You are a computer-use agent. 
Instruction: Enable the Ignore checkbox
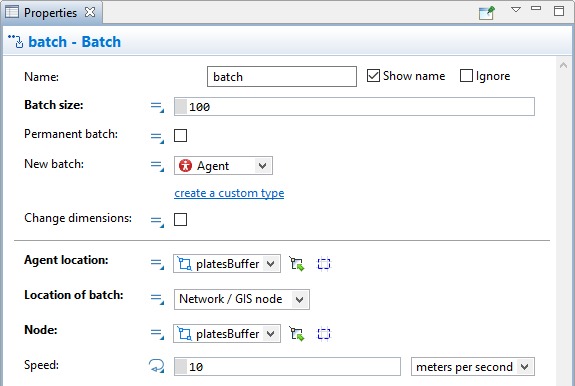pos(466,76)
